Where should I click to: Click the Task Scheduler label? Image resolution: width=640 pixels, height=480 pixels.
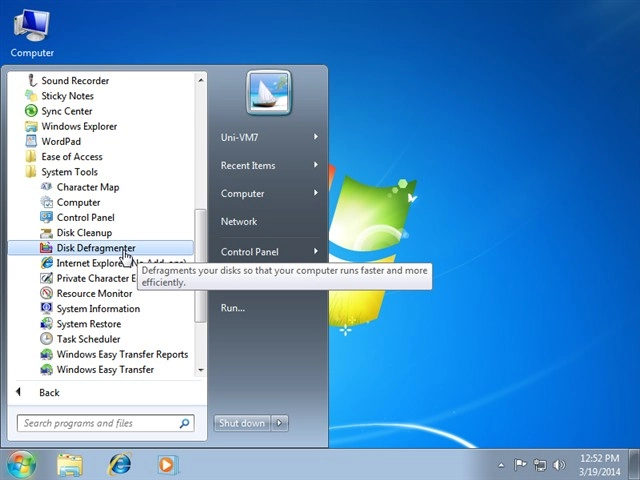tap(88, 339)
